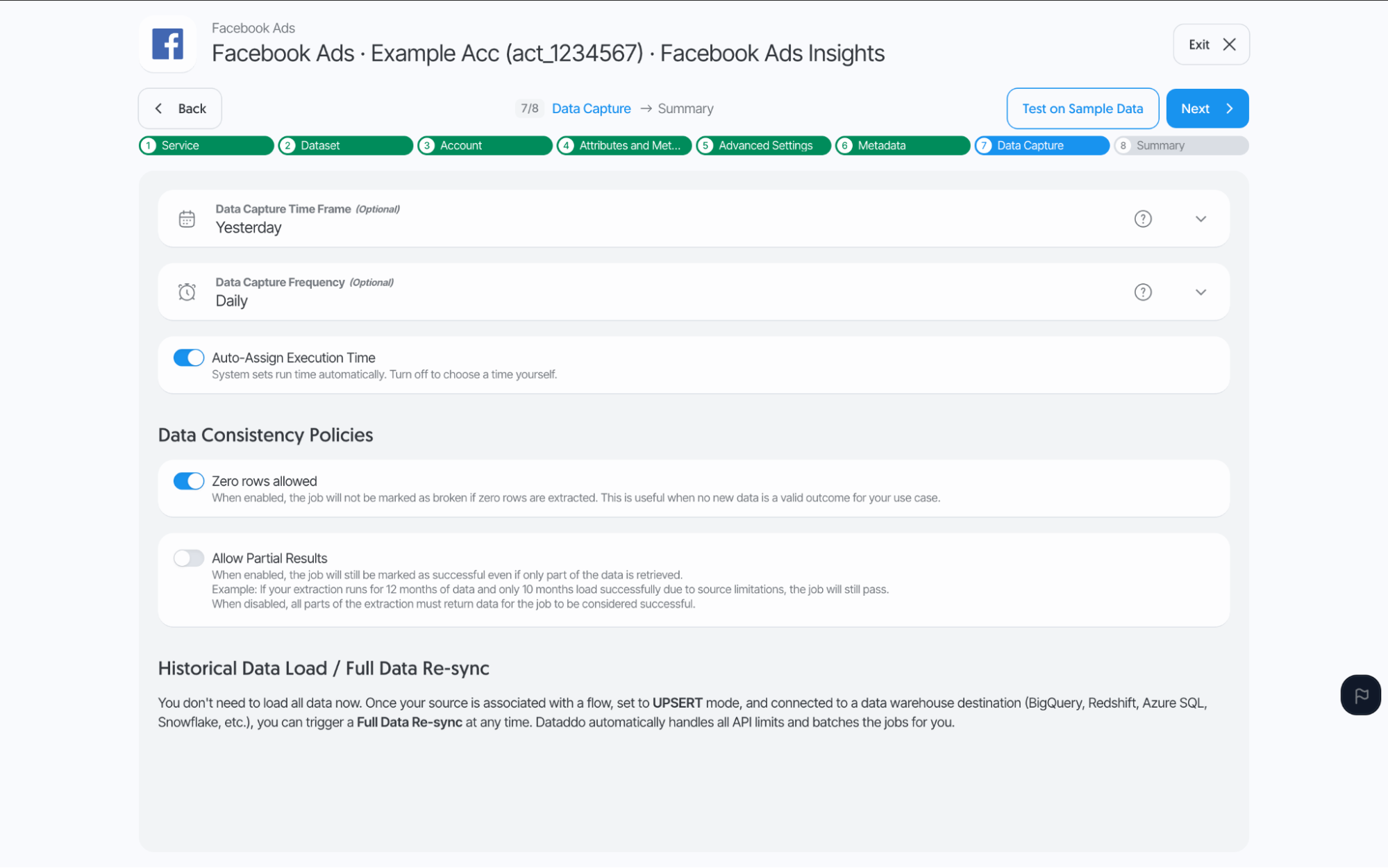Expand the Data Capture Frequency chevron

click(x=1201, y=292)
